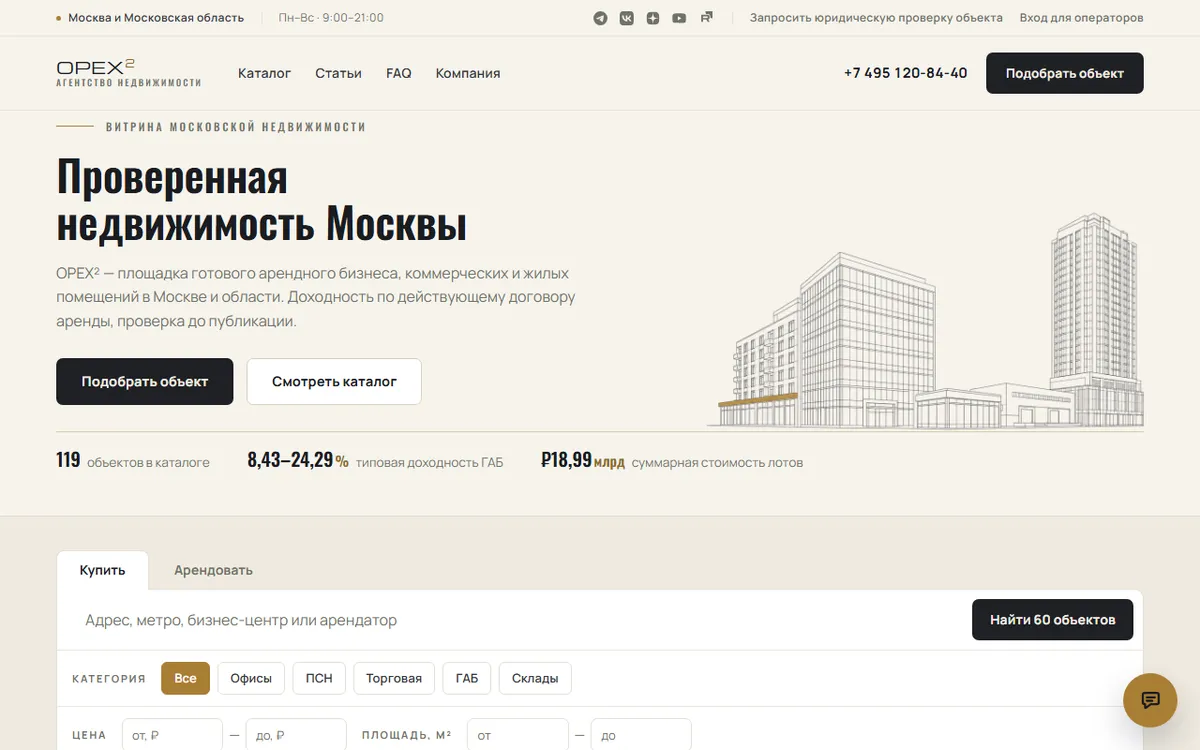Screen dimensions: 1200x750
Task: Click the 'Пн–Вс · 9:00–21:00' hours text
Action: click(x=331, y=18)
